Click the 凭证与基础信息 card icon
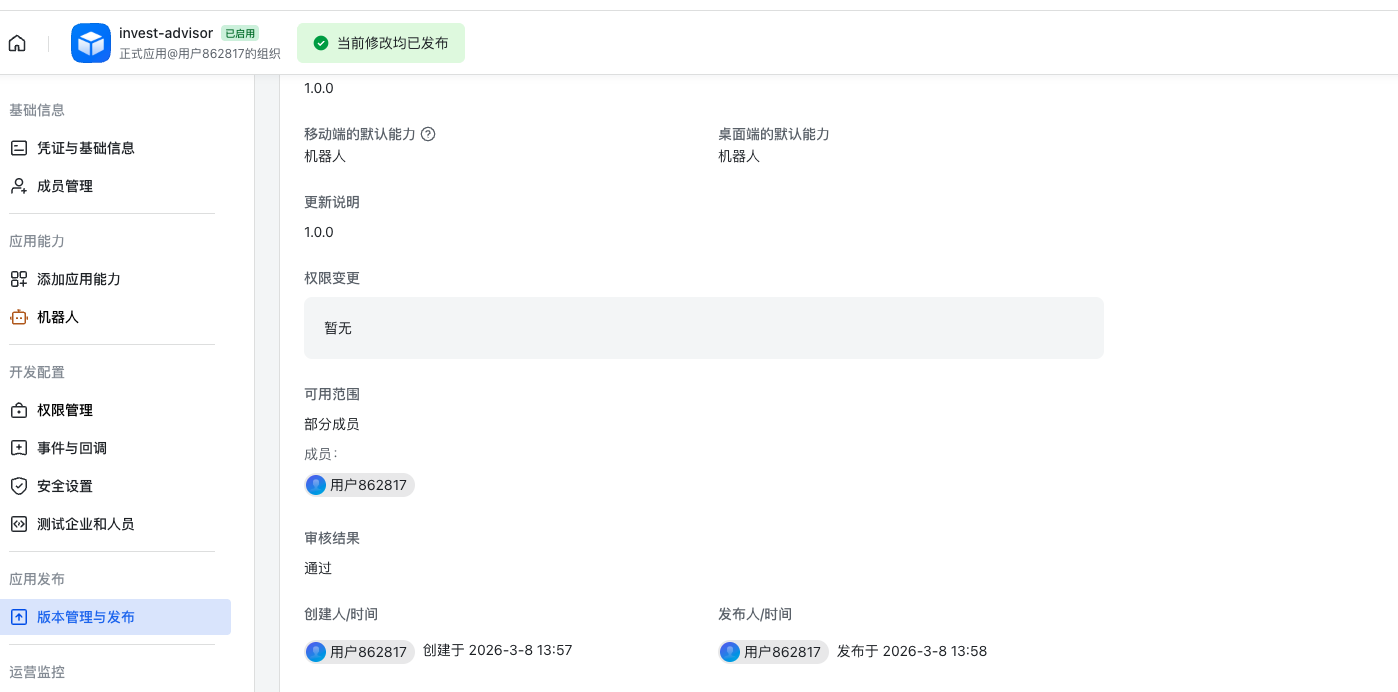The image size is (1398, 692). coord(18,147)
